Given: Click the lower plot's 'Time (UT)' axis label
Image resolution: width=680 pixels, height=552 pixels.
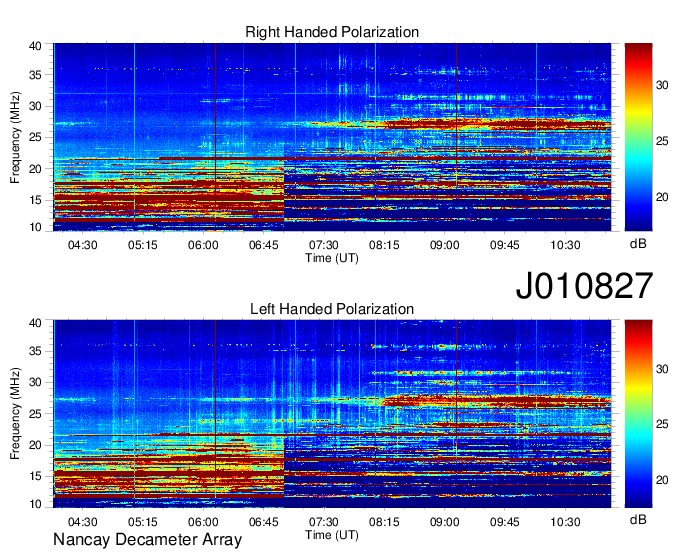Looking at the screenshot, I should pos(332,535).
